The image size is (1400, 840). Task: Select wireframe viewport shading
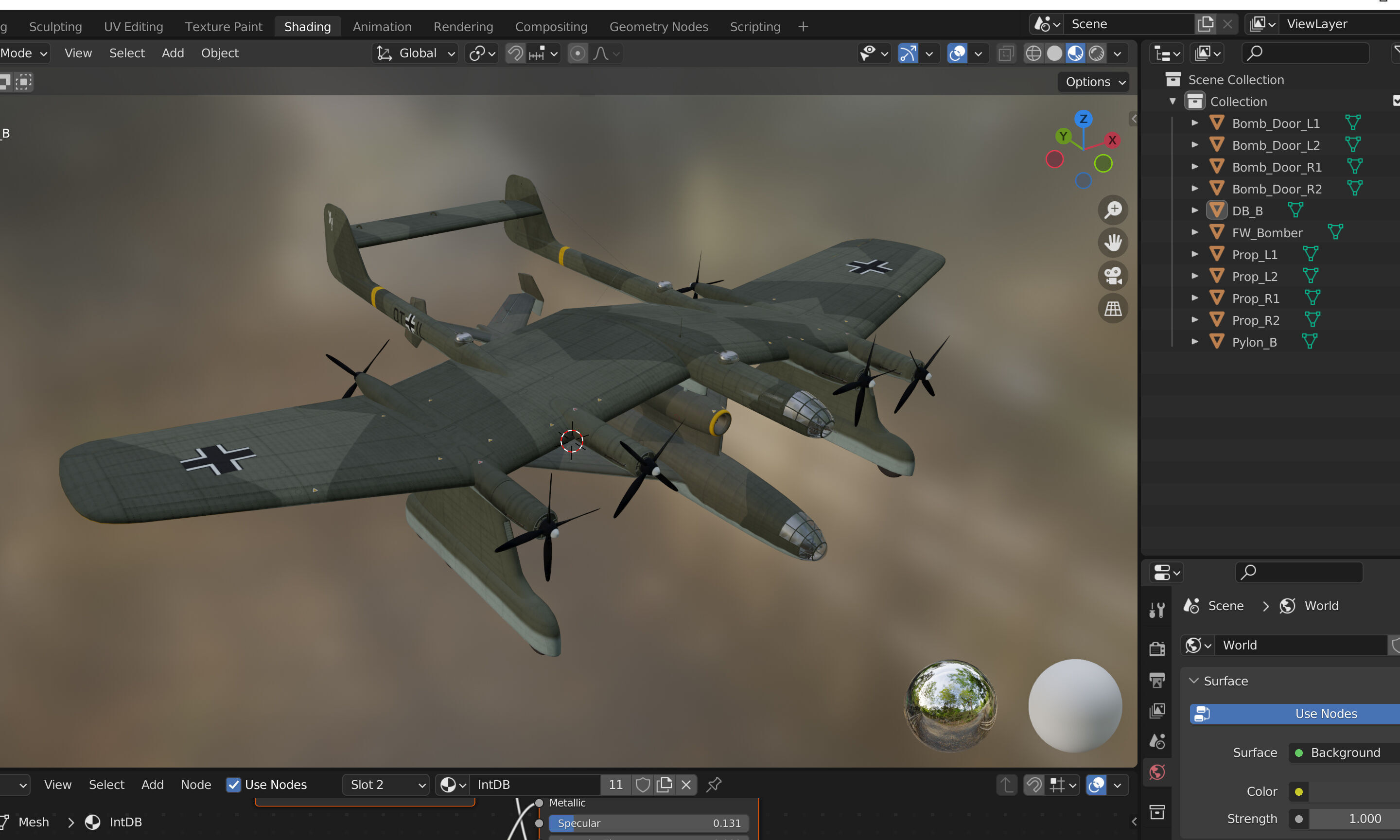coord(1033,53)
